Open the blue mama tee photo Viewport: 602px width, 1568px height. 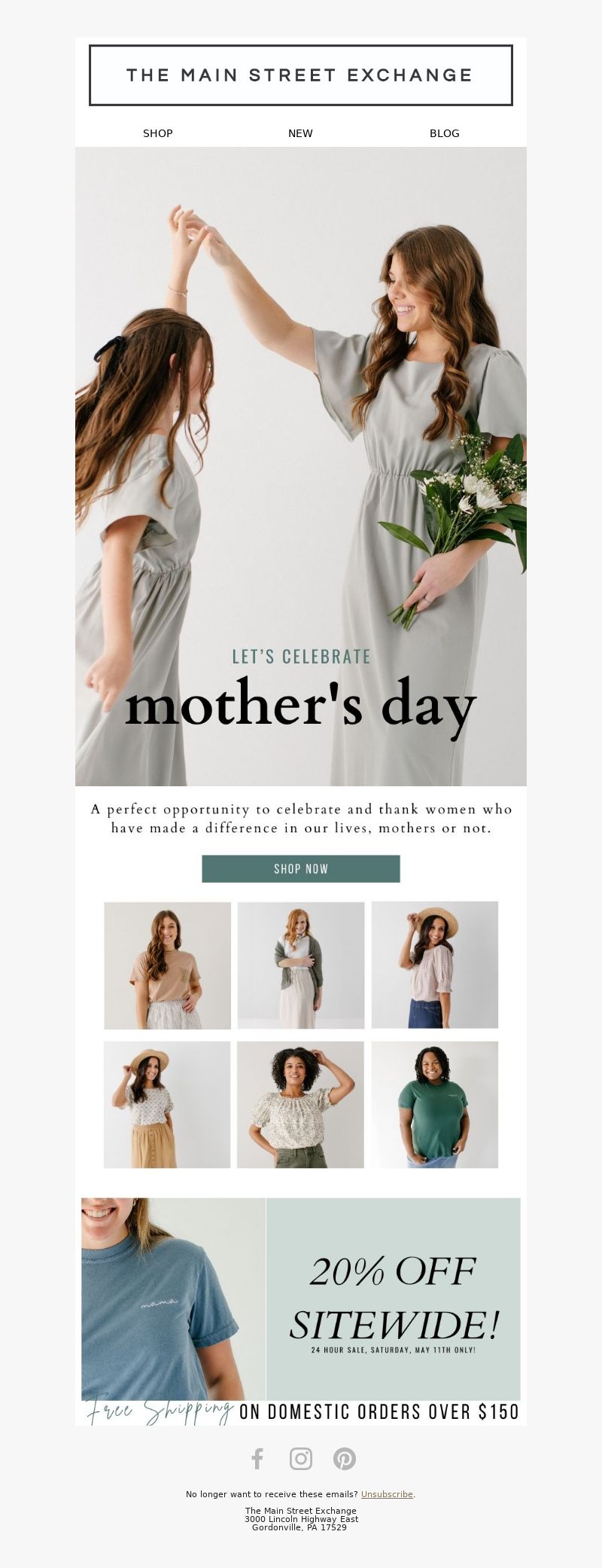[173, 1299]
